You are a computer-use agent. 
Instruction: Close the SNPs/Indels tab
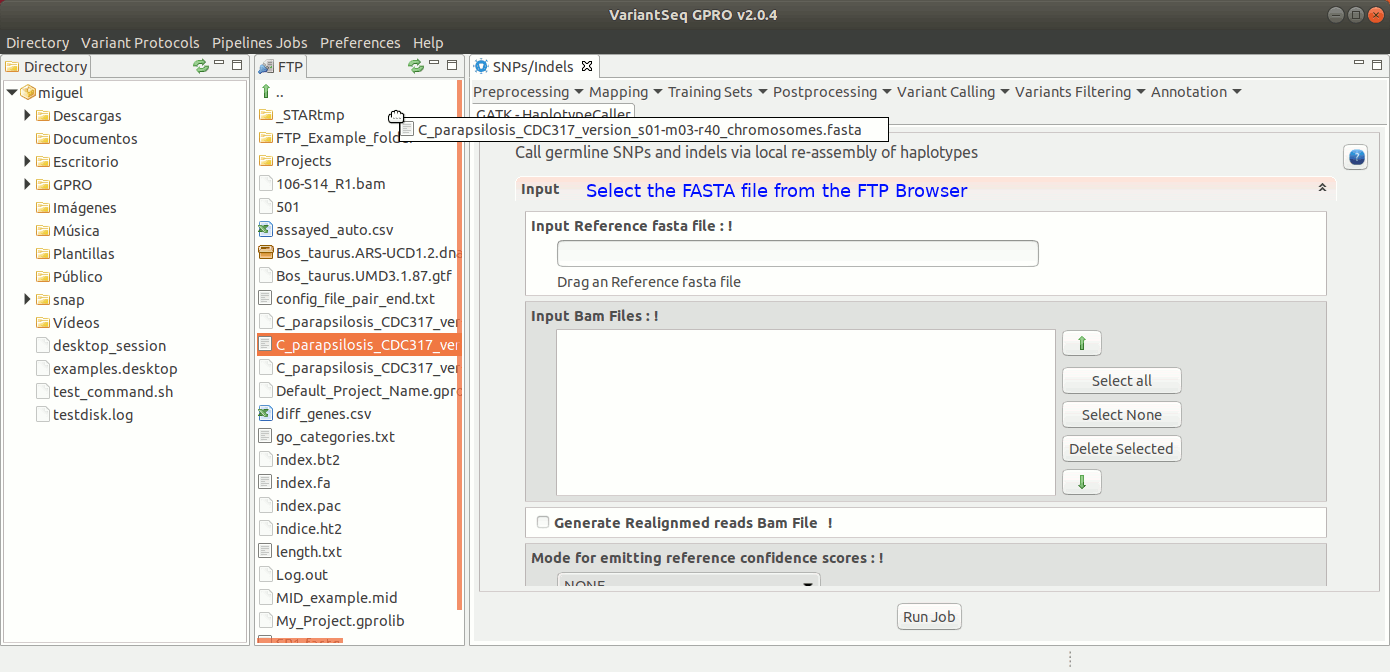(587, 67)
